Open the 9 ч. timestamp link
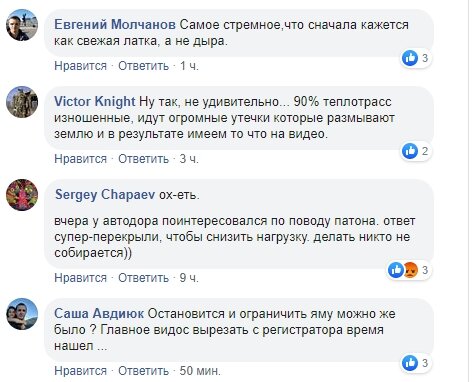 [189, 278]
